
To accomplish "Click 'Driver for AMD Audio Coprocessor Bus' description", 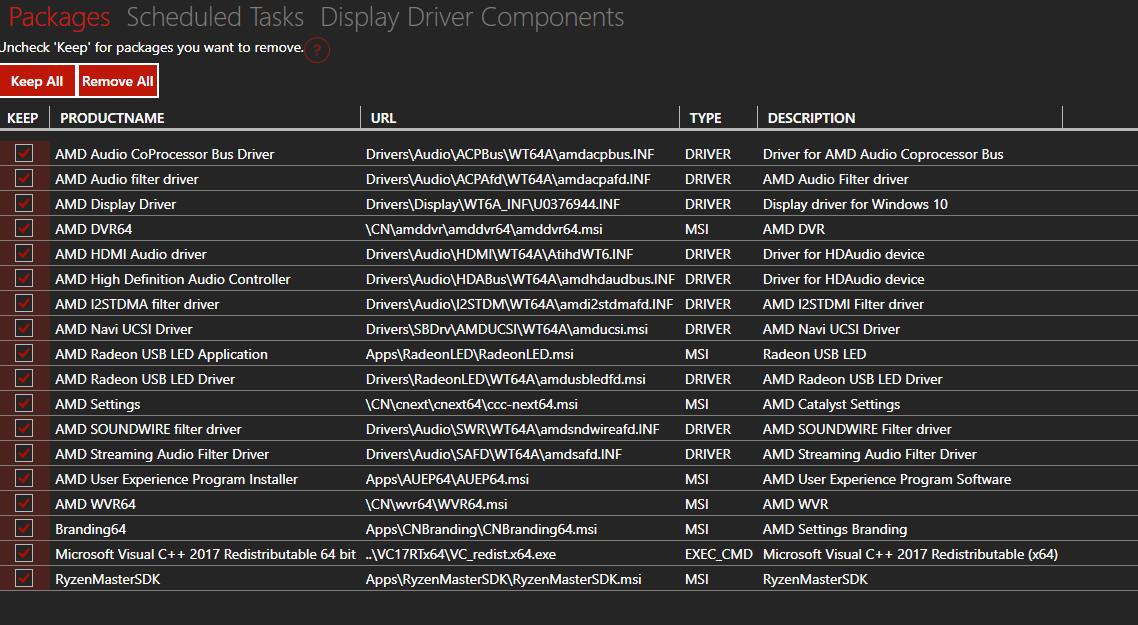I will tap(883, 154).
